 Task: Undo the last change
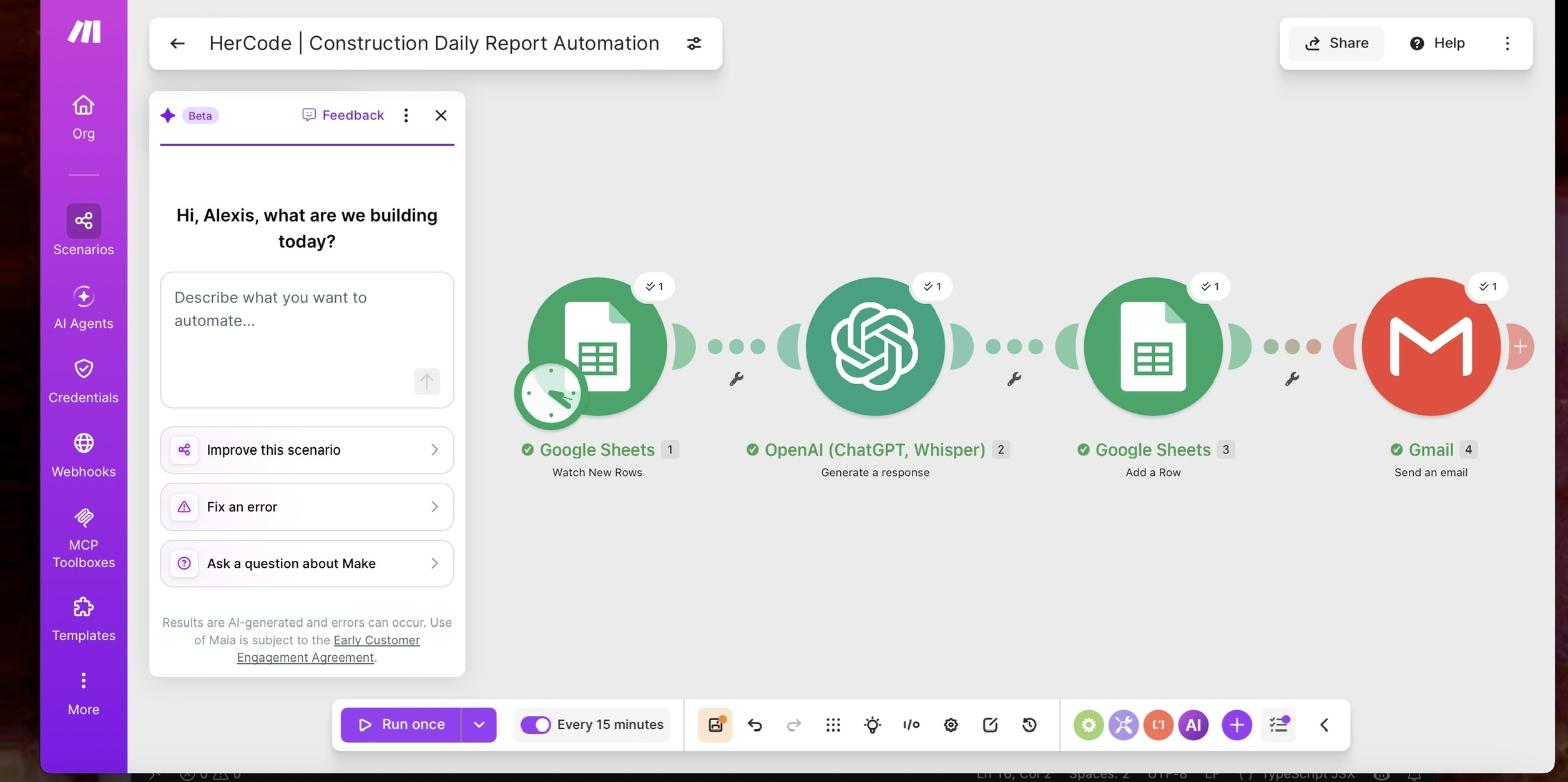(755, 725)
